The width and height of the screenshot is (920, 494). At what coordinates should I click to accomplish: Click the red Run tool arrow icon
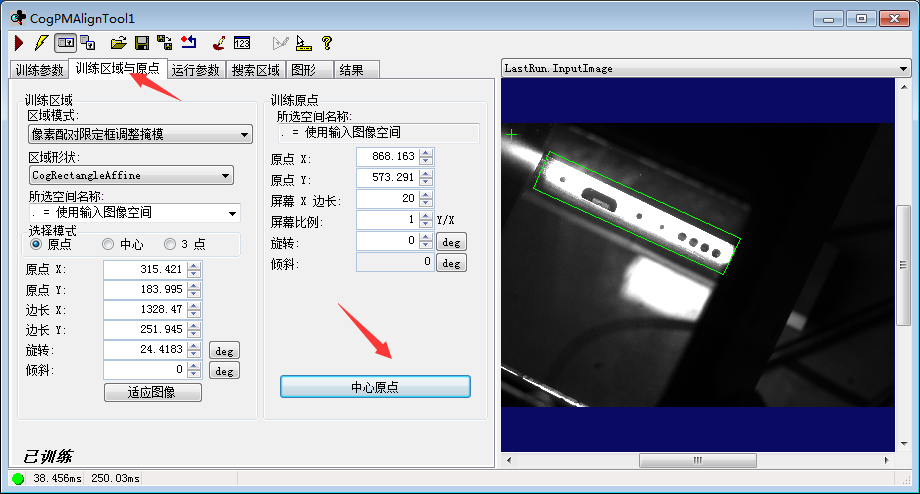pyautogui.click(x=19, y=43)
